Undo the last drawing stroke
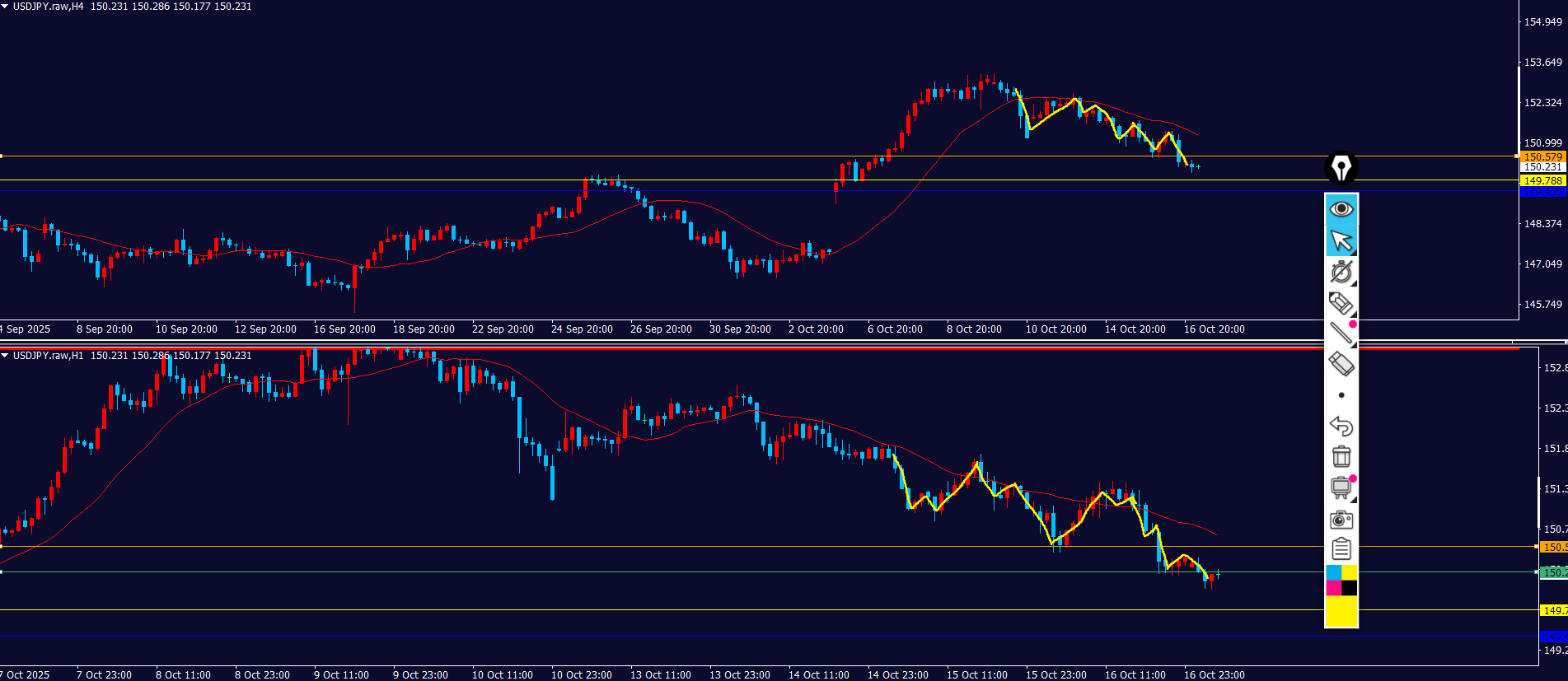Screen dimensions: 1568x681 (1341, 426)
